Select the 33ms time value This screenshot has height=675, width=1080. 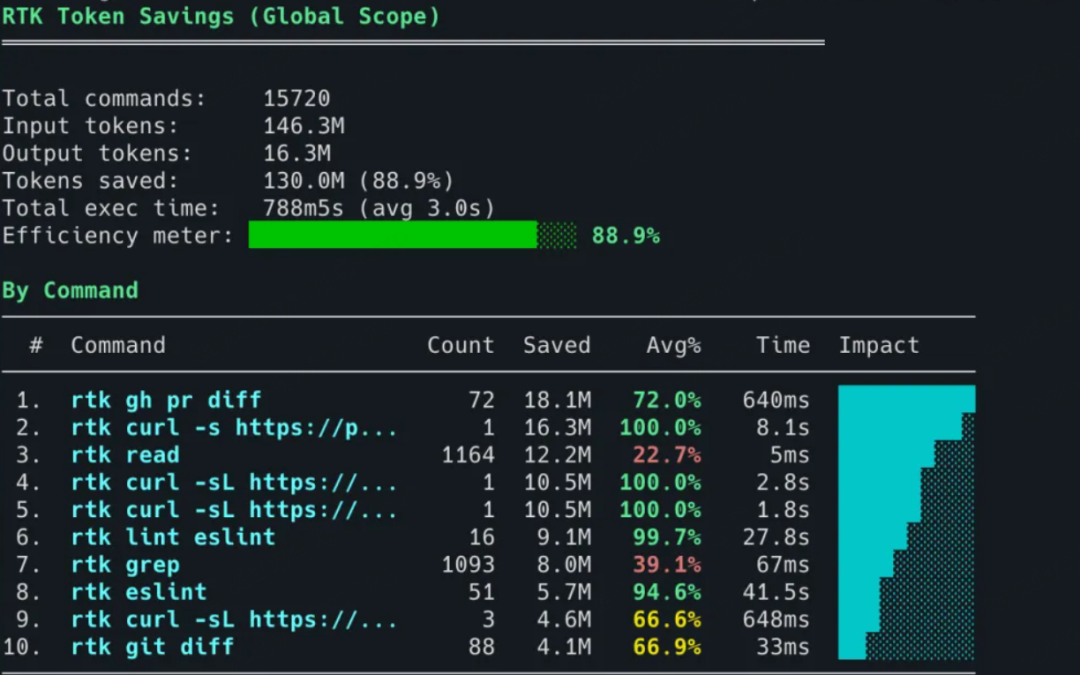point(783,647)
